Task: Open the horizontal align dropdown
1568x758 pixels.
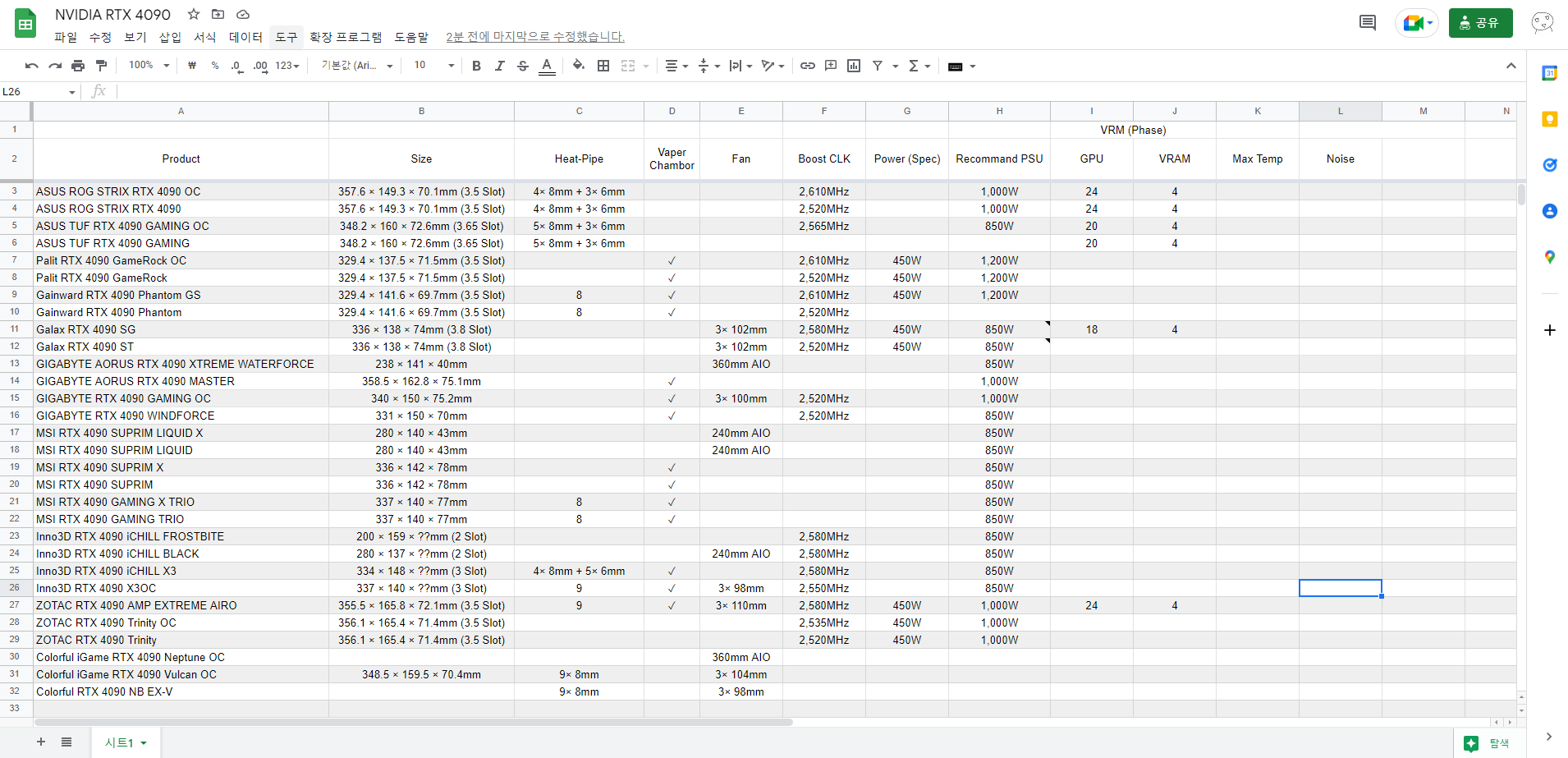Action: click(676, 66)
